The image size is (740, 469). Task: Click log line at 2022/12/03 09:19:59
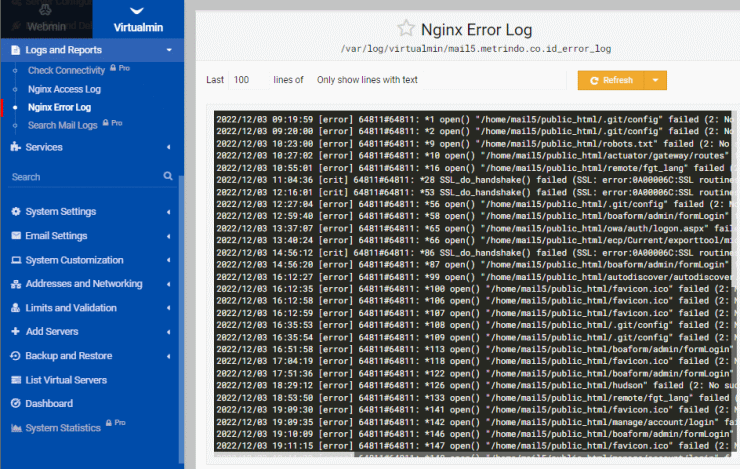474,119
